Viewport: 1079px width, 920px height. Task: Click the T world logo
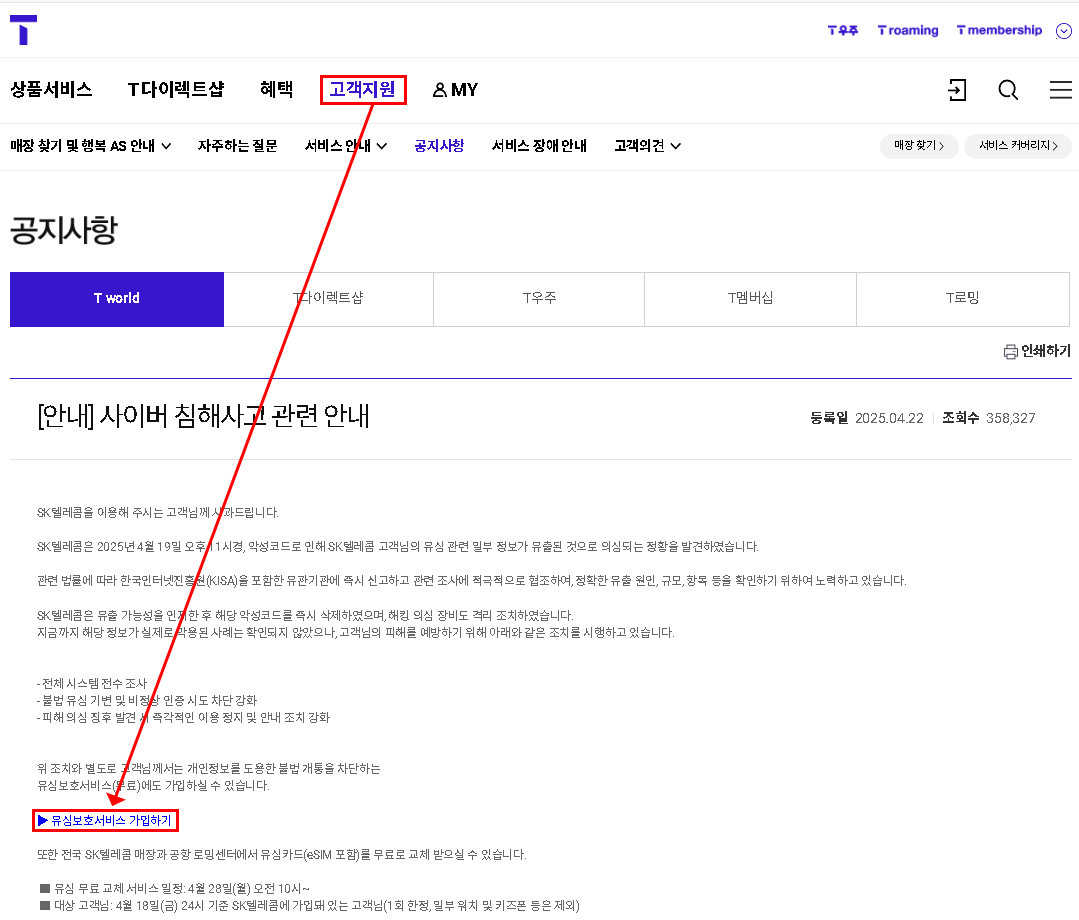(x=23, y=30)
